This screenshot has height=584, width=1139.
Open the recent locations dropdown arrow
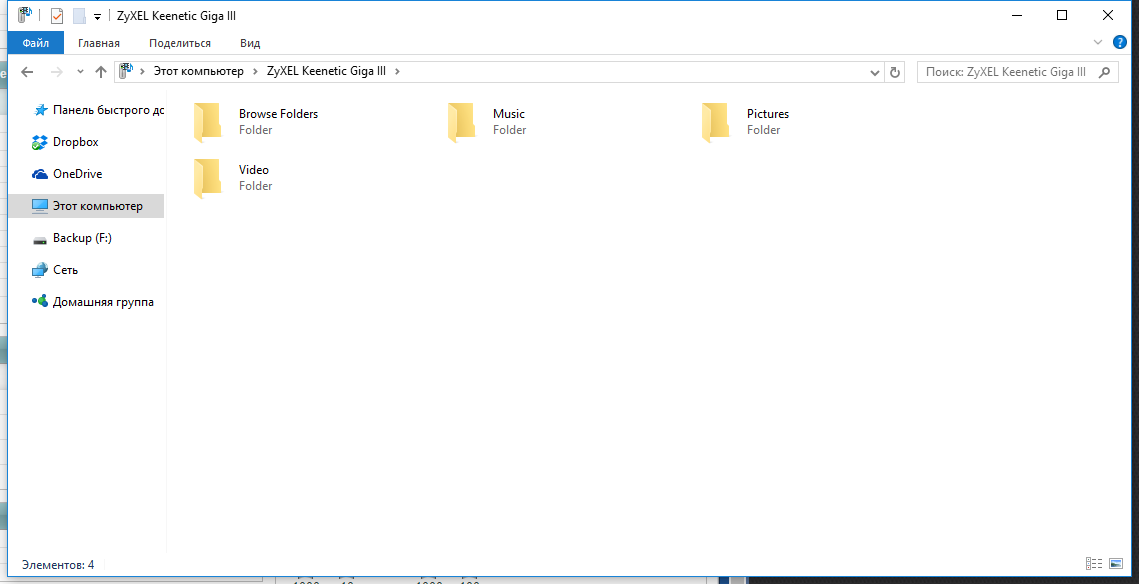pos(80,72)
